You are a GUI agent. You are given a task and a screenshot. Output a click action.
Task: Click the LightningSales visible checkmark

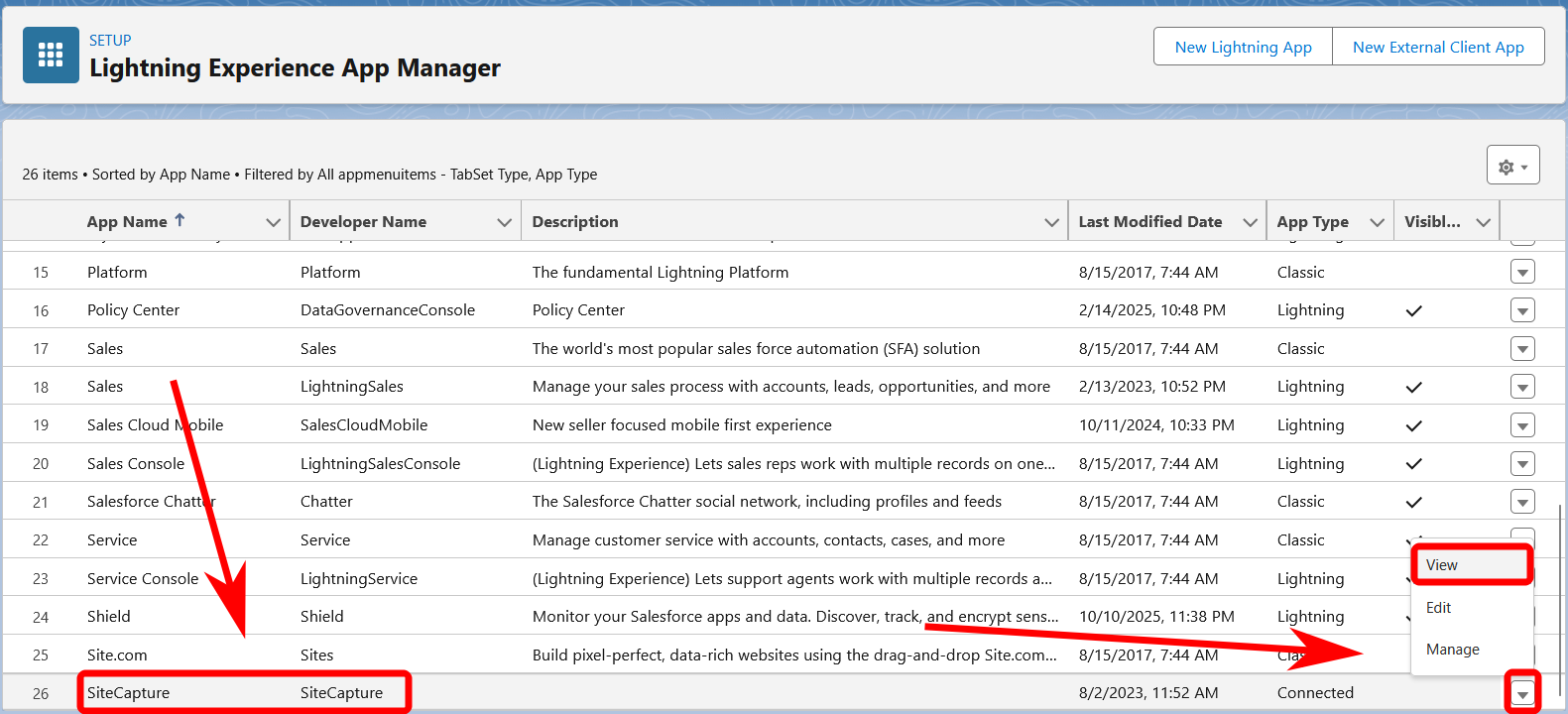[x=1414, y=387]
